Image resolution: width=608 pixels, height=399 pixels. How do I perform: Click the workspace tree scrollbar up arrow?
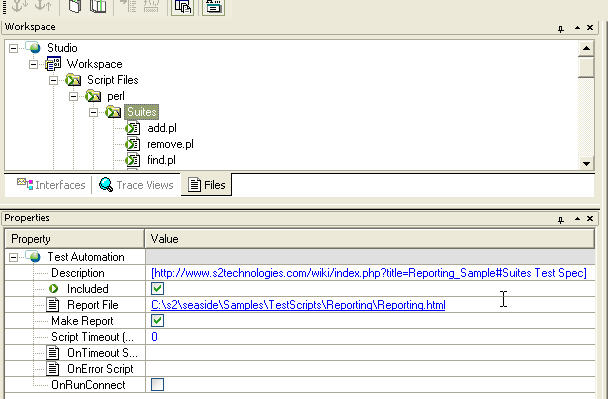click(x=586, y=48)
